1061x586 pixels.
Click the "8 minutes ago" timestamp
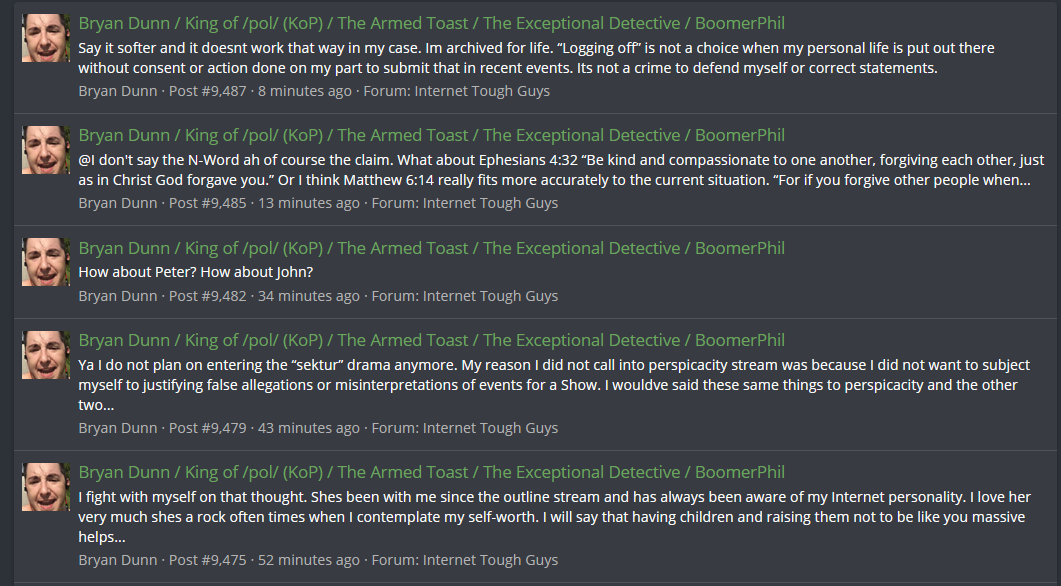pyautogui.click(x=305, y=91)
